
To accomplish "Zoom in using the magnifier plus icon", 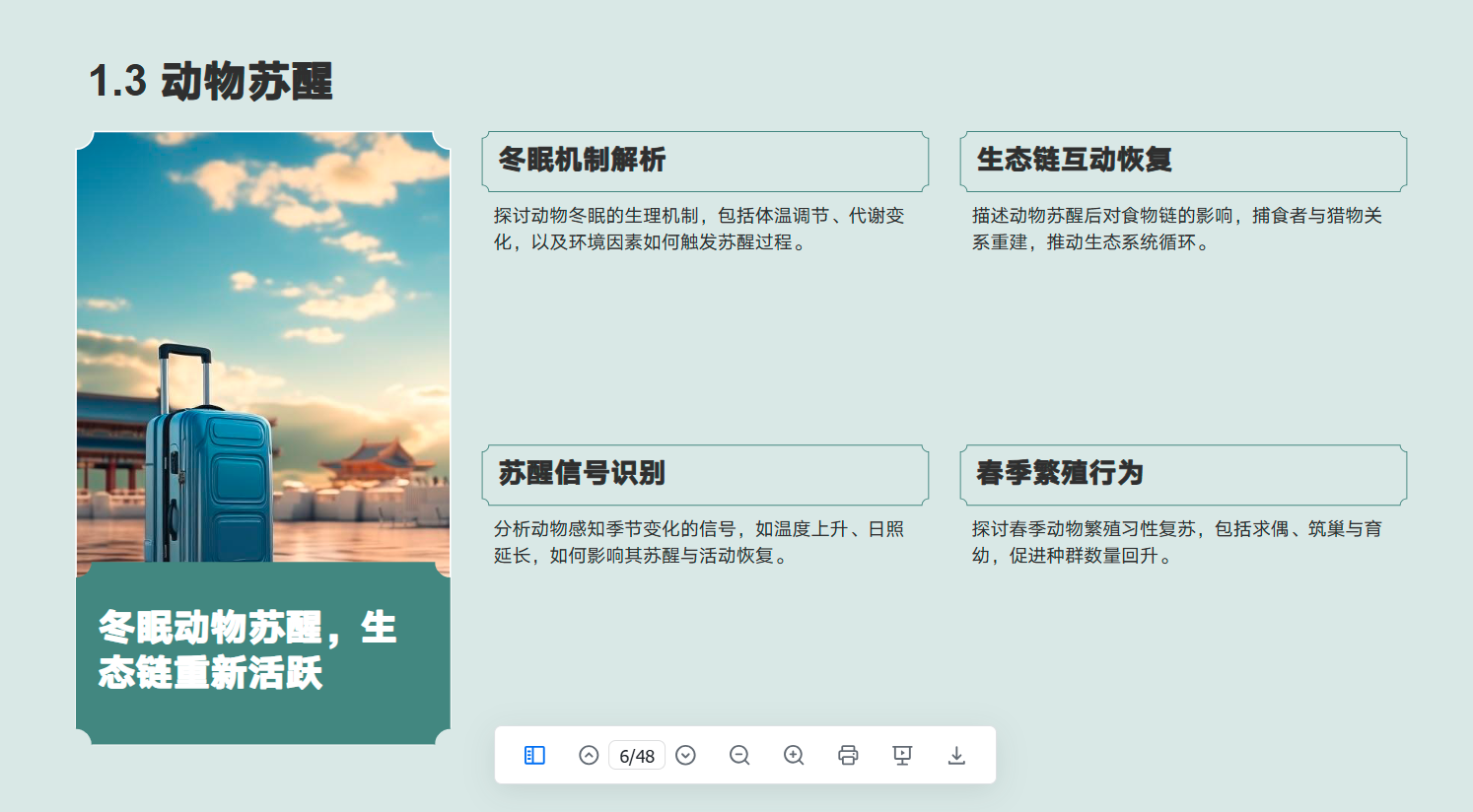I will tap(794, 755).
